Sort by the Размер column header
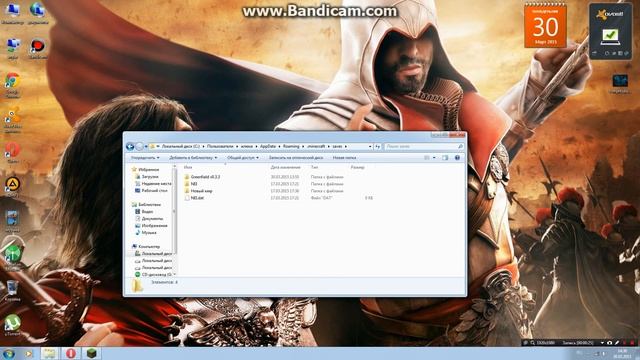This screenshot has height=360, width=640. [357, 167]
